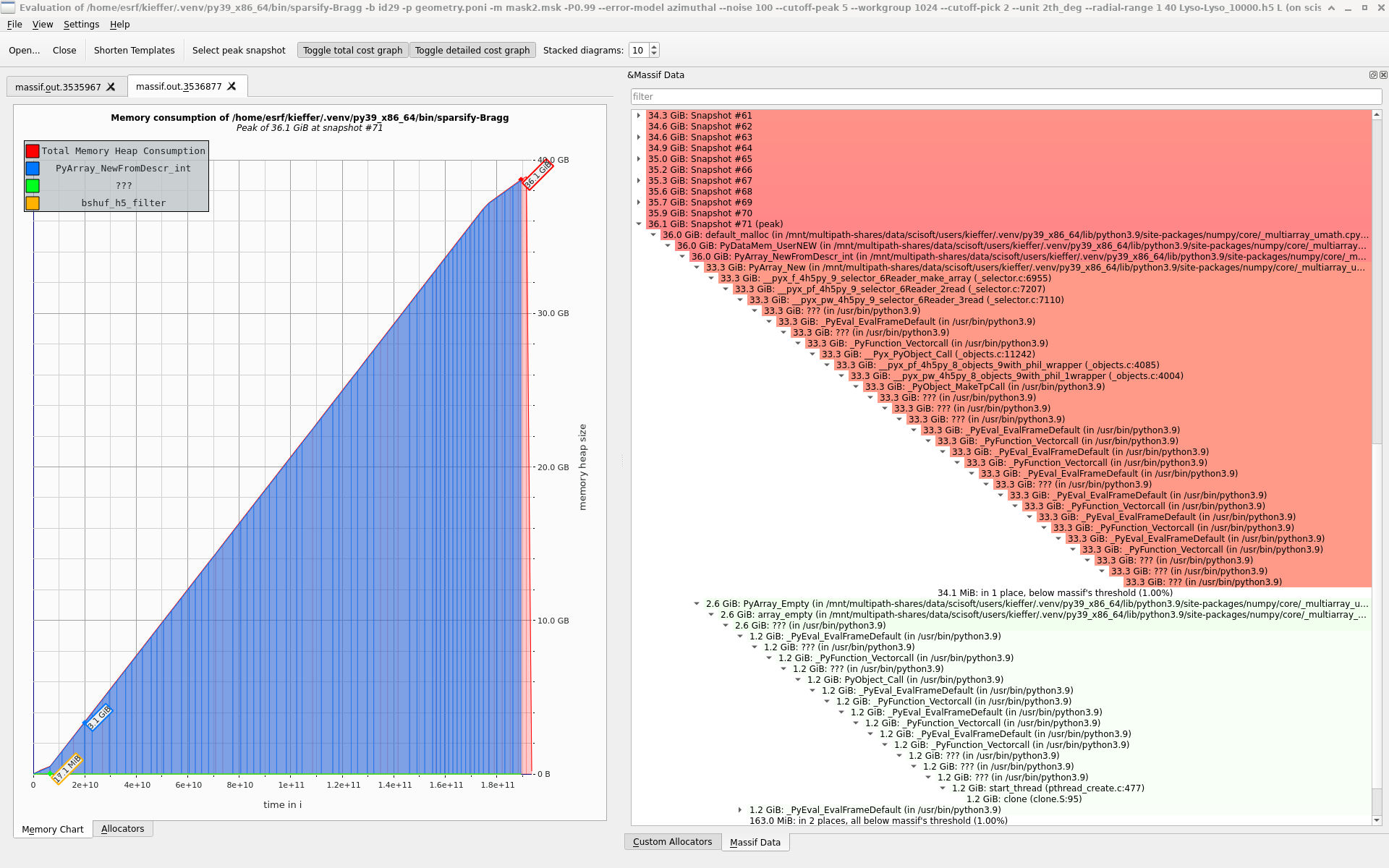This screenshot has height=868, width=1389.
Task: Close the massif.out.3536877 tab
Action: click(231, 86)
